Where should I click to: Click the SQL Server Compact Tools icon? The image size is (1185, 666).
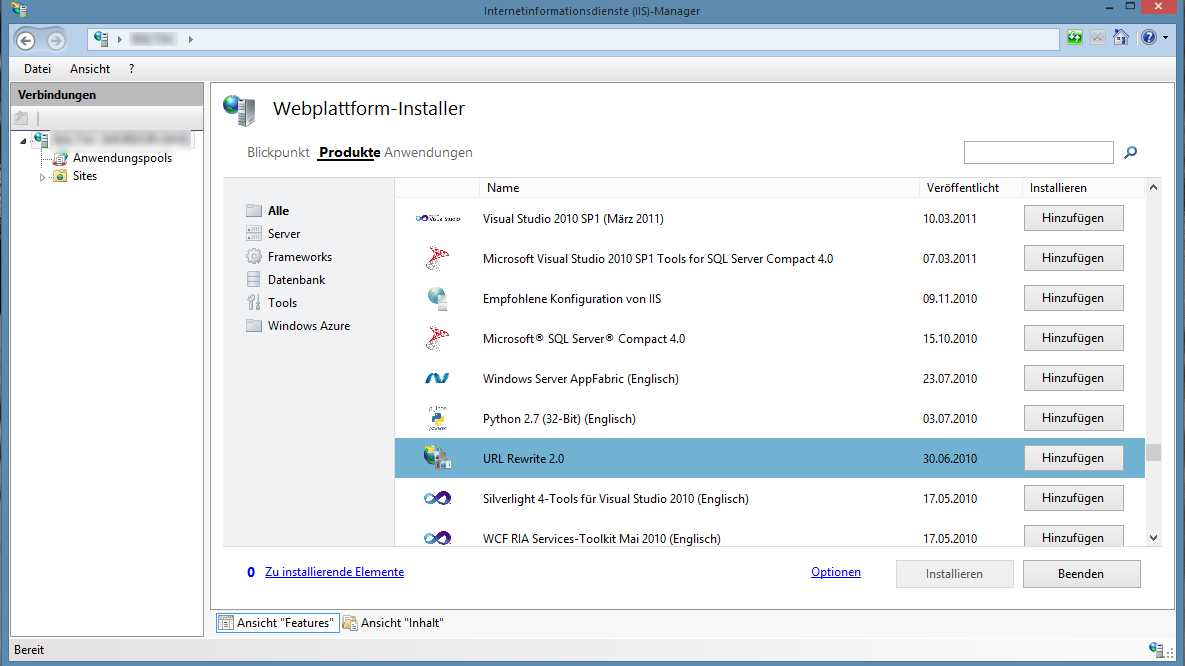click(x=437, y=259)
